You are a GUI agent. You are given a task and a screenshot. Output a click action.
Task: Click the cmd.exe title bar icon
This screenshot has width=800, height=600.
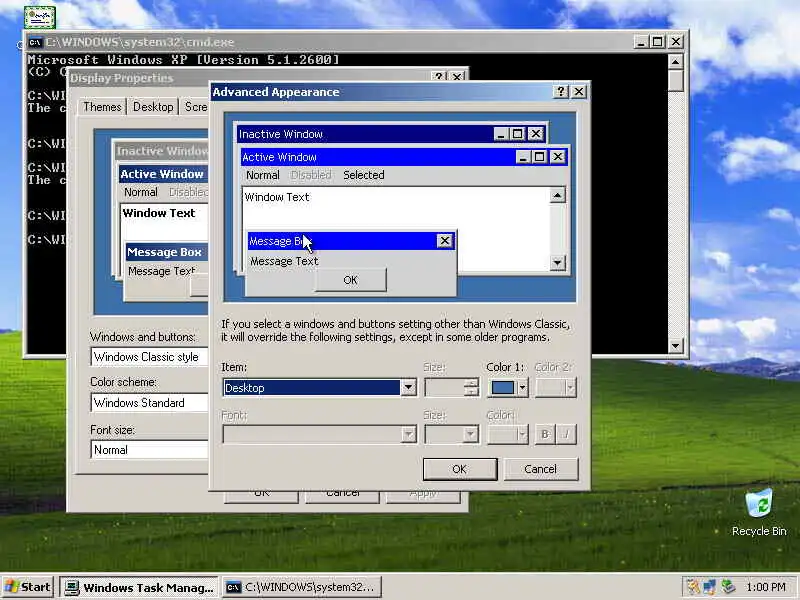(x=35, y=42)
